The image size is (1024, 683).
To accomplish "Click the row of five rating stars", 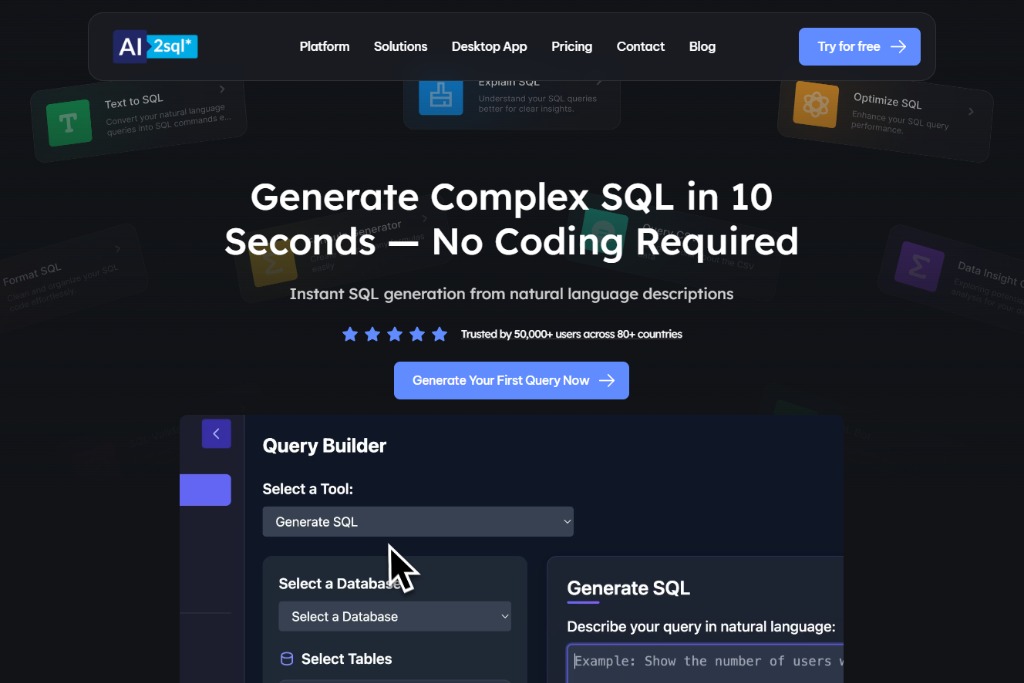I will [x=394, y=334].
